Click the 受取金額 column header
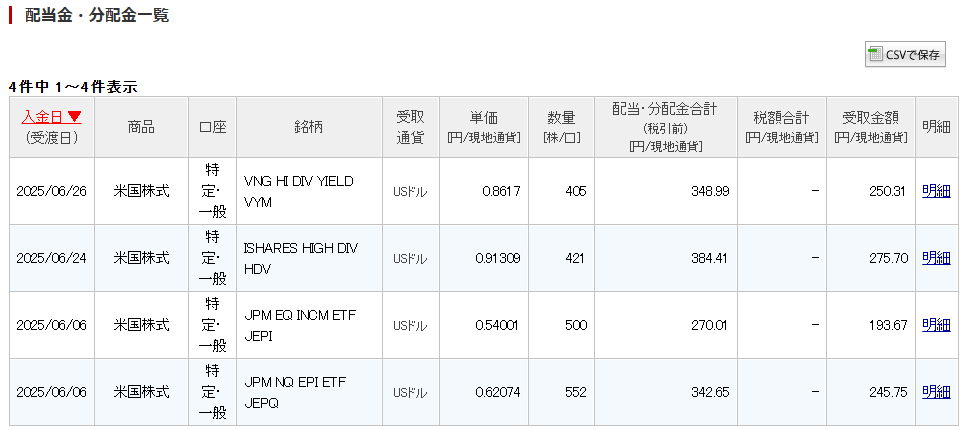965x430 pixels. click(x=871, y=127)
